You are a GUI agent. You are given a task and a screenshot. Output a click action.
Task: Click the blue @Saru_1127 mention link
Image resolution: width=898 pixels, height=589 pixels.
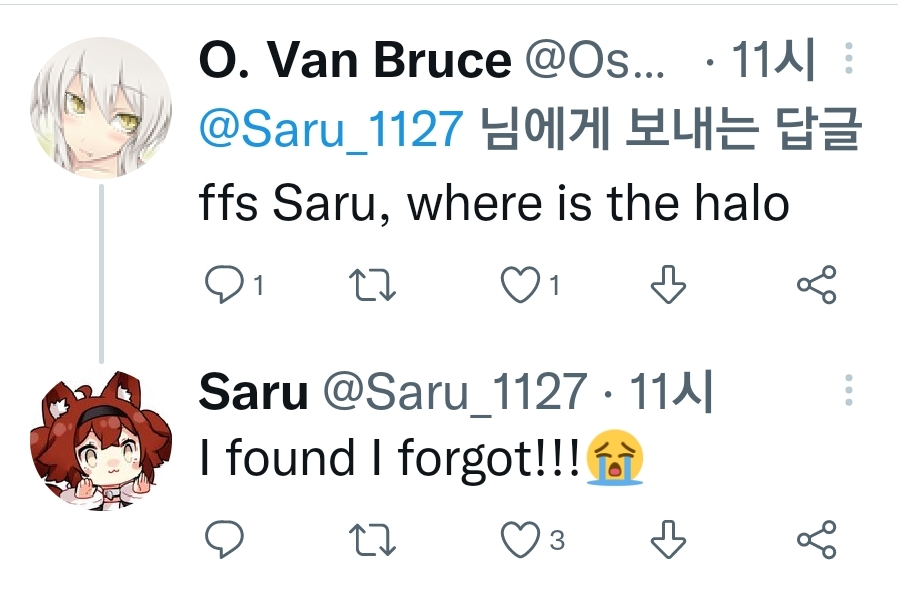coord(332,131)
